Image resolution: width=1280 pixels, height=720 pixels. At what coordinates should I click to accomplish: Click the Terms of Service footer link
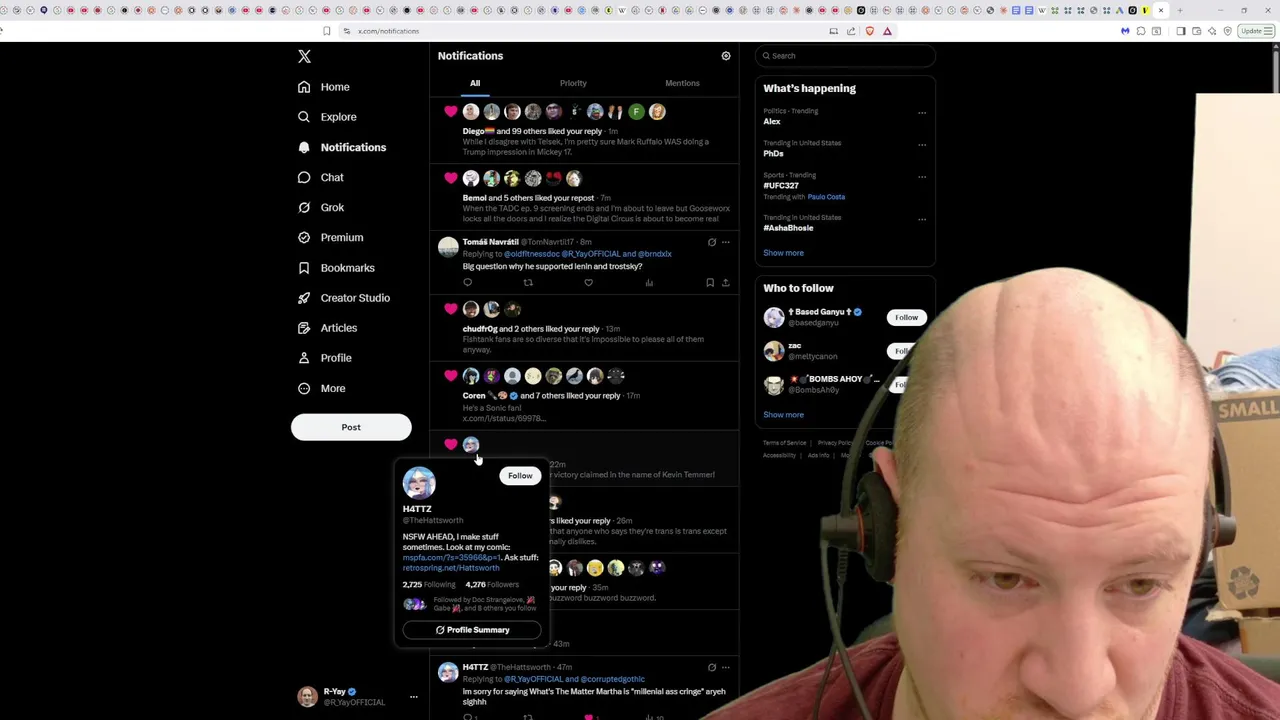point(784,443)
